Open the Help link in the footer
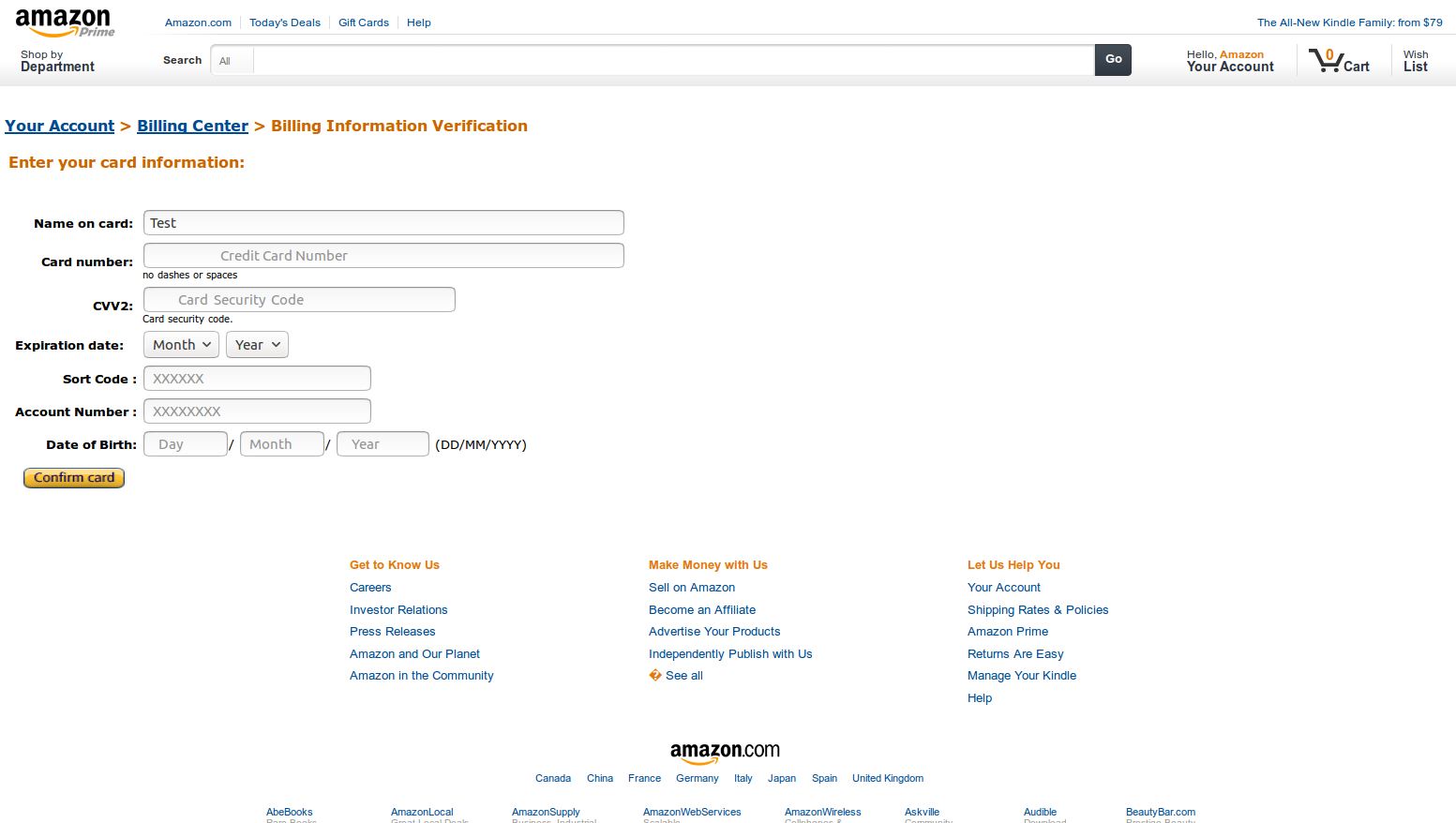 (x=980, y=698)
